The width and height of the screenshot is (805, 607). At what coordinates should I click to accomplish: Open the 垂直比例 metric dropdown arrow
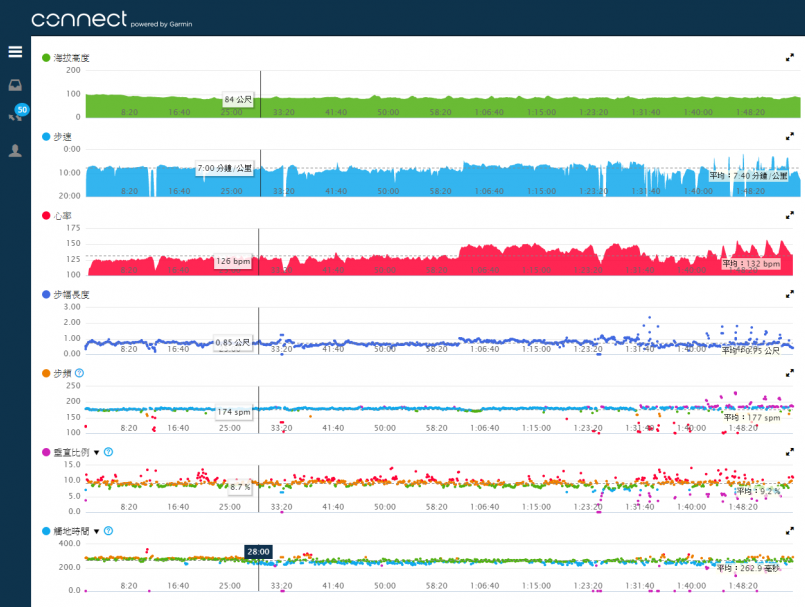(97, 452)
